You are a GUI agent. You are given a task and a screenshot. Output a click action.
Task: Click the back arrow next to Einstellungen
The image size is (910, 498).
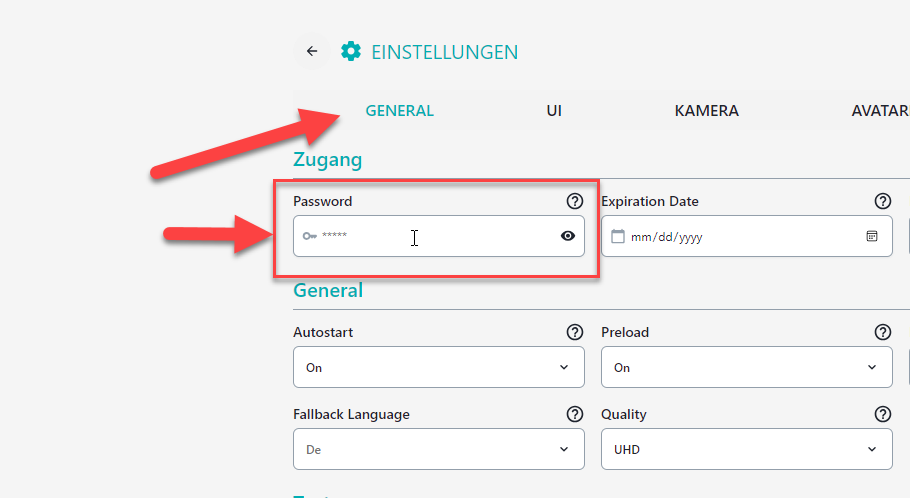pos(312,51)
